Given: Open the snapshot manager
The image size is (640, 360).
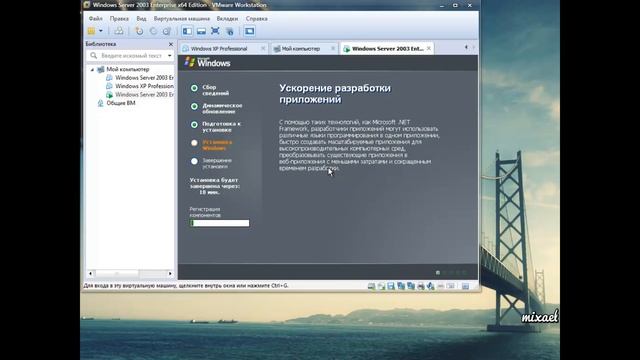Looking at the screenshot, I should 167,31.
